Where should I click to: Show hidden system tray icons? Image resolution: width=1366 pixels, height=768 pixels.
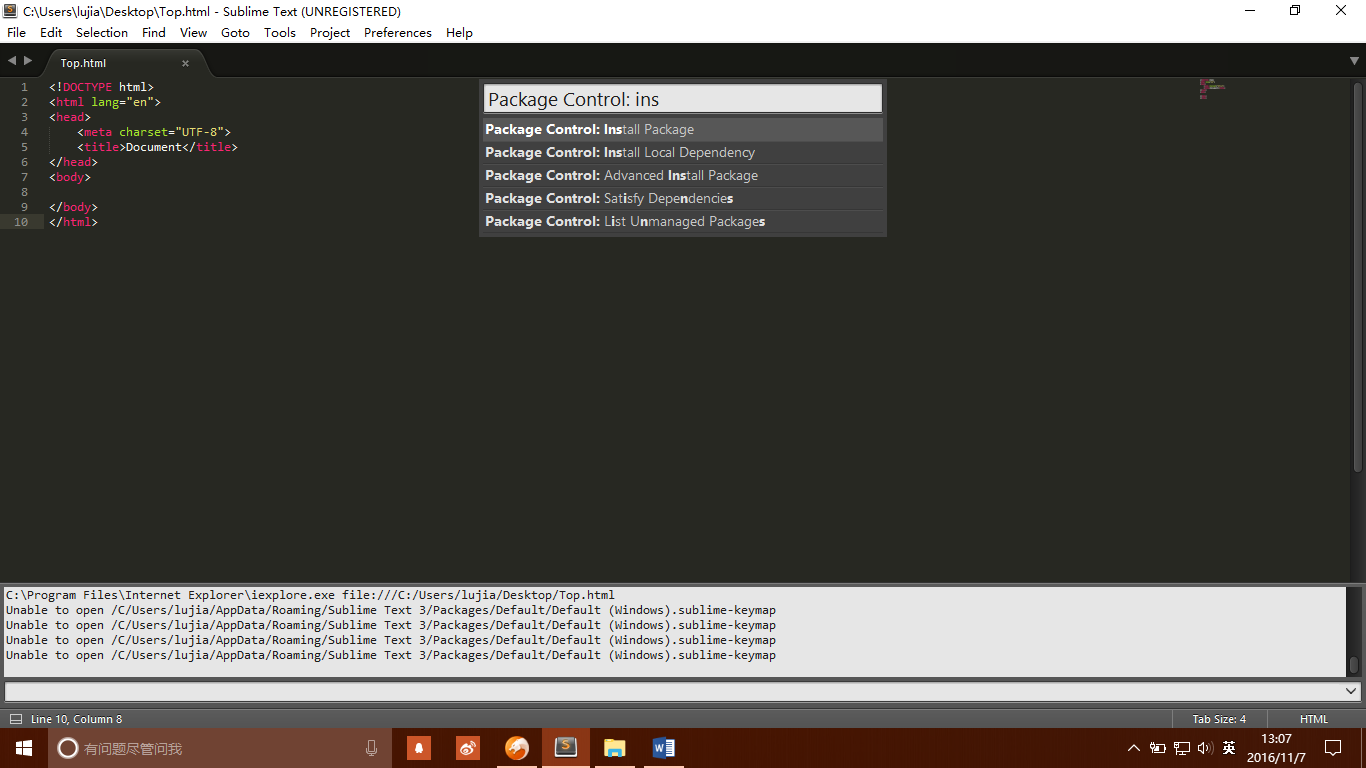point(1133,748)
